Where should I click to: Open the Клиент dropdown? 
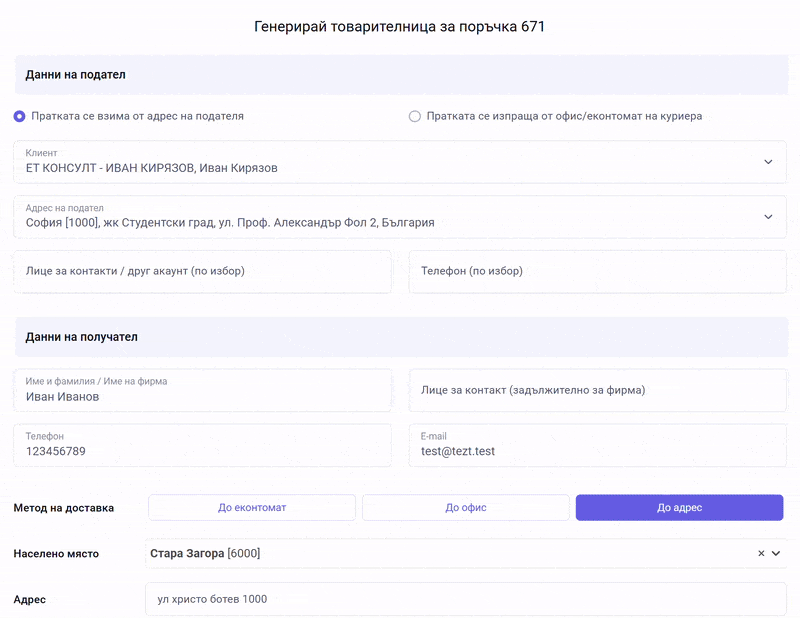[x=400, y=162]
